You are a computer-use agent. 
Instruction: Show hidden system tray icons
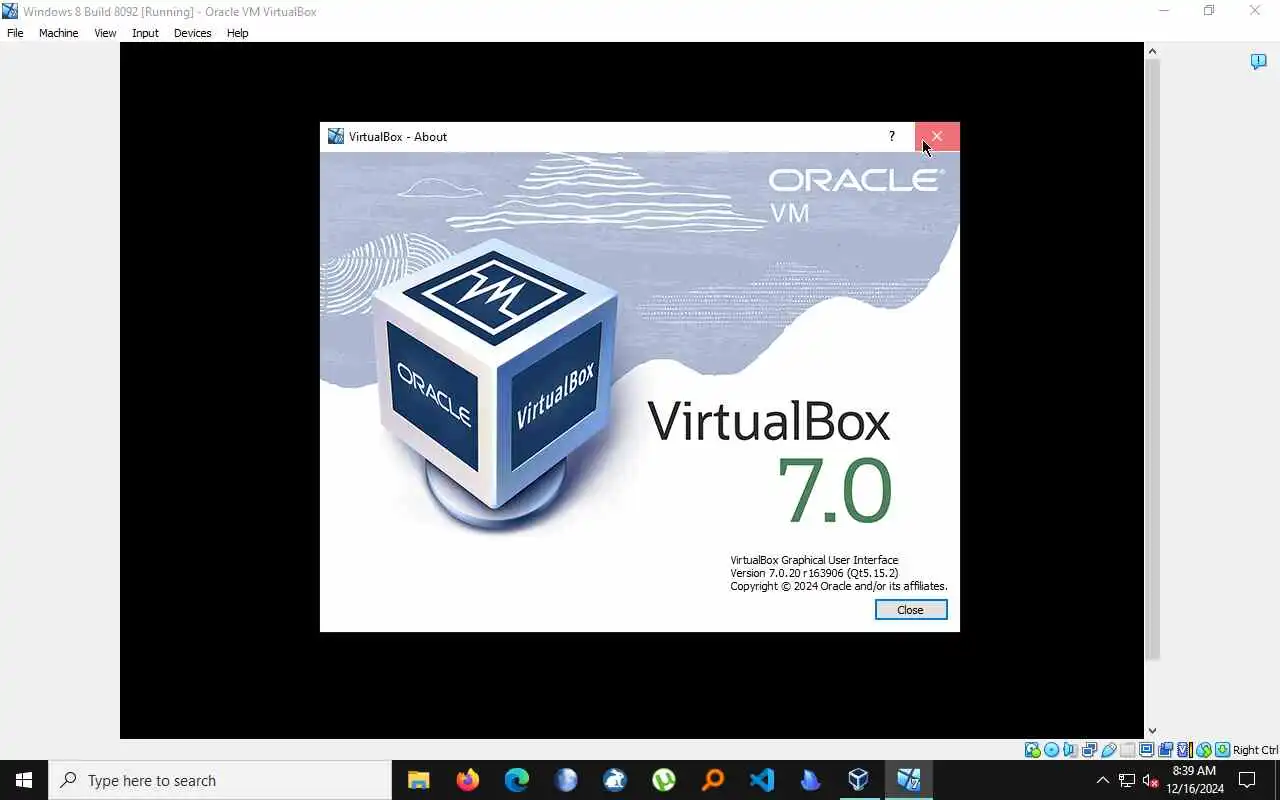(x=1103, y=780)
